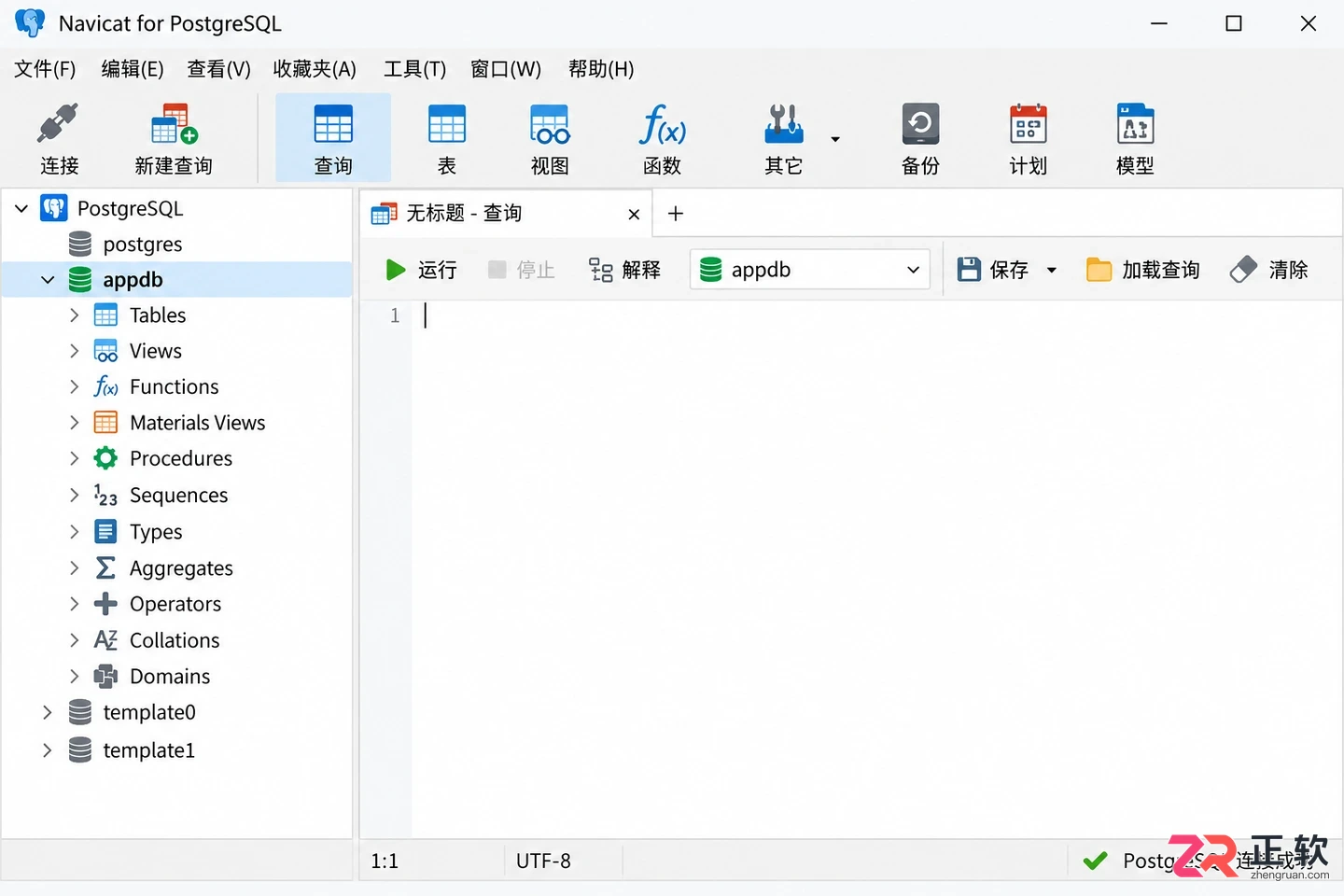Screen dimensions: 1344x896
Task: Click the Sequences 123 icon
Action: (105, 495)
